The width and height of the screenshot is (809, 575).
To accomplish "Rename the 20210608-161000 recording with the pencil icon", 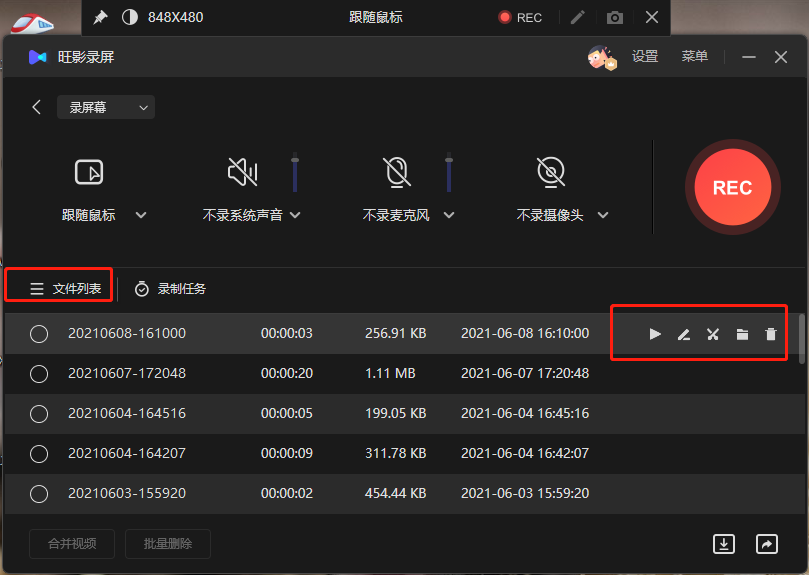I will [x=684, y=334].
